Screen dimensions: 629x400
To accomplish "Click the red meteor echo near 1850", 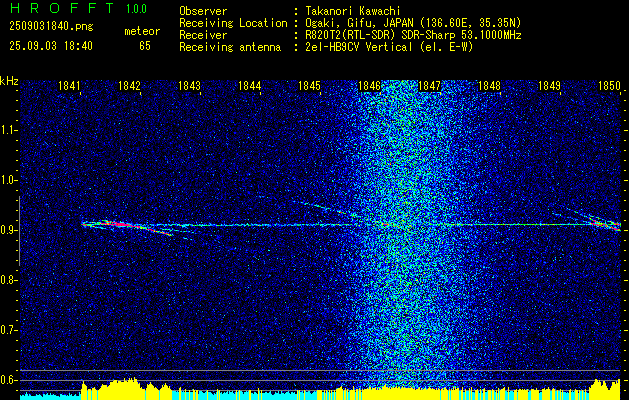I will (x=606, y=223).
